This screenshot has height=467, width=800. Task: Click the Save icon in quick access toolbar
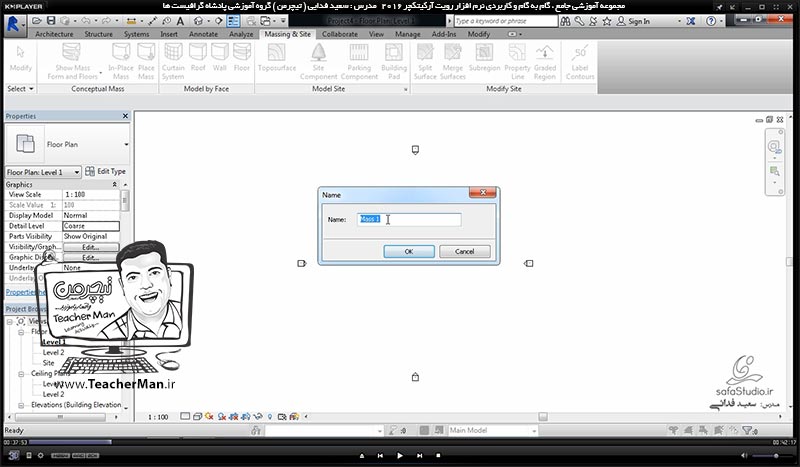coord(51,21)
